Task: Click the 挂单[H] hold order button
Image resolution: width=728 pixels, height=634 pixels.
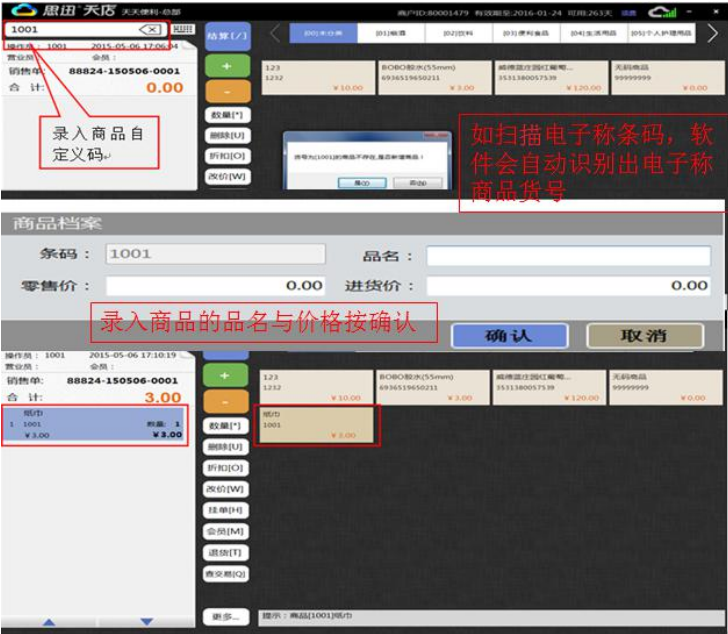Action: coord(226,510)
